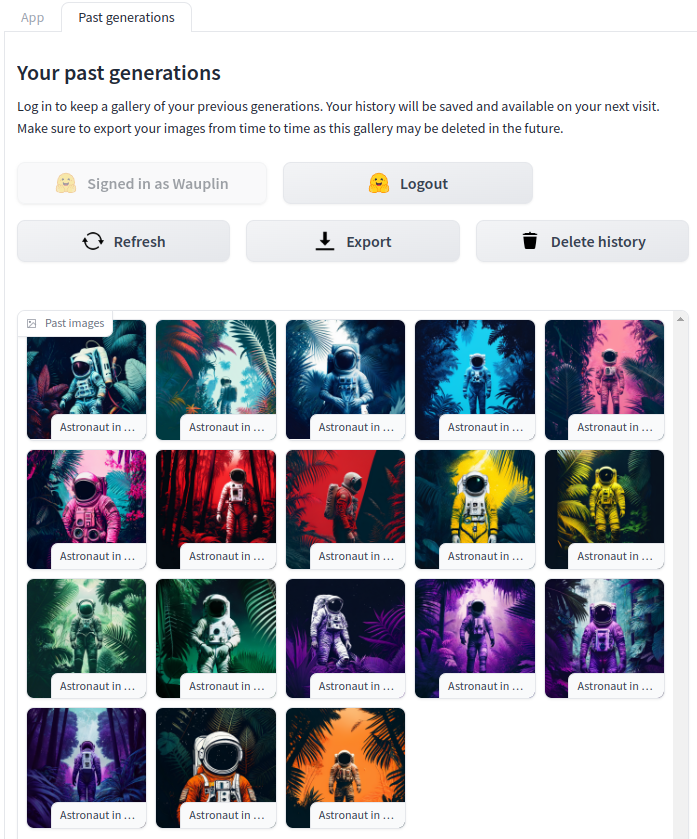The width and height of the screenshot is (697, 839).
Task: Open the astronaut on cyan blue background thumbnail
Action: click(x=474, y=380)
